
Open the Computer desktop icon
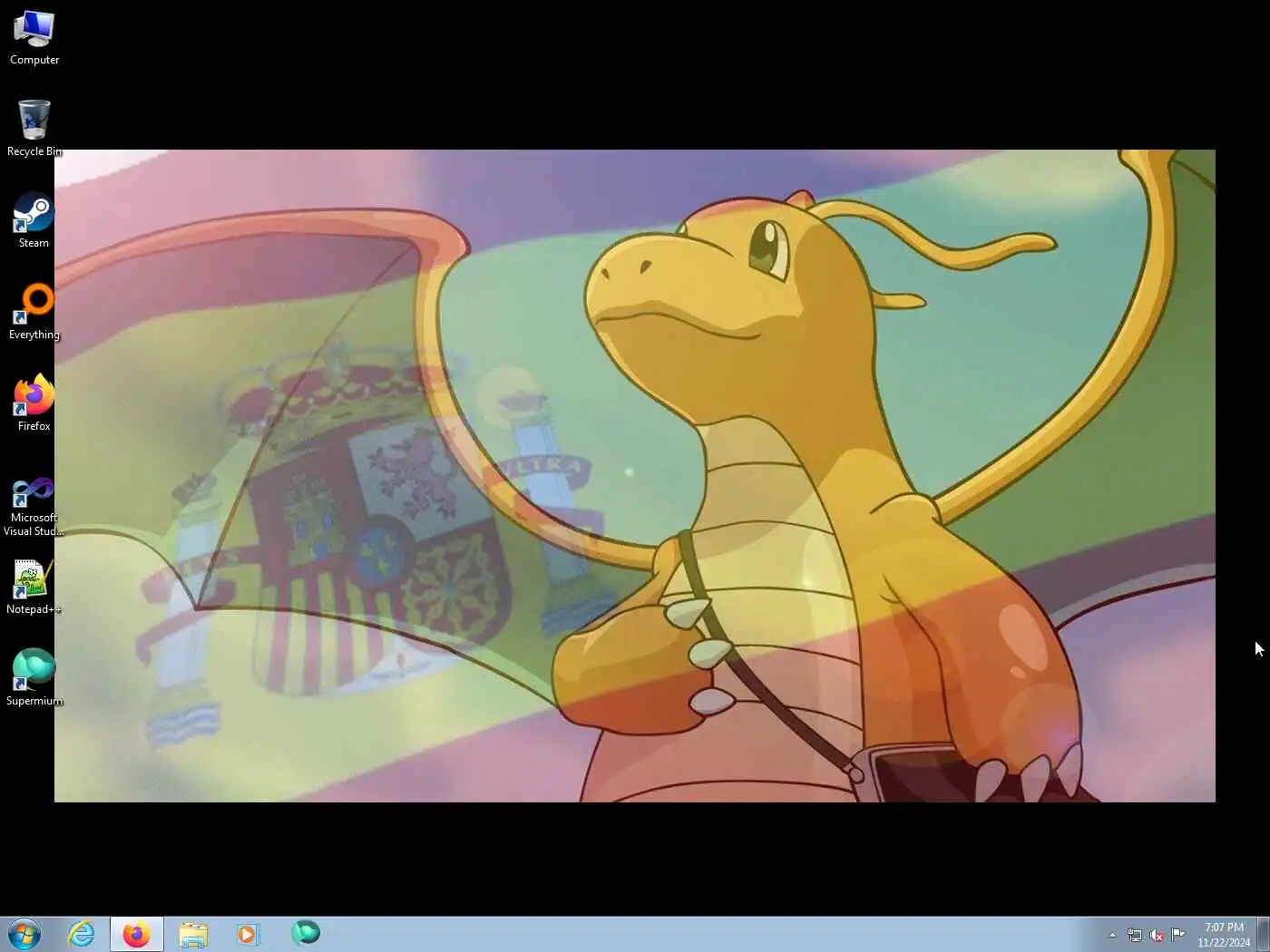pyautogui.click(x=34, y=38)
